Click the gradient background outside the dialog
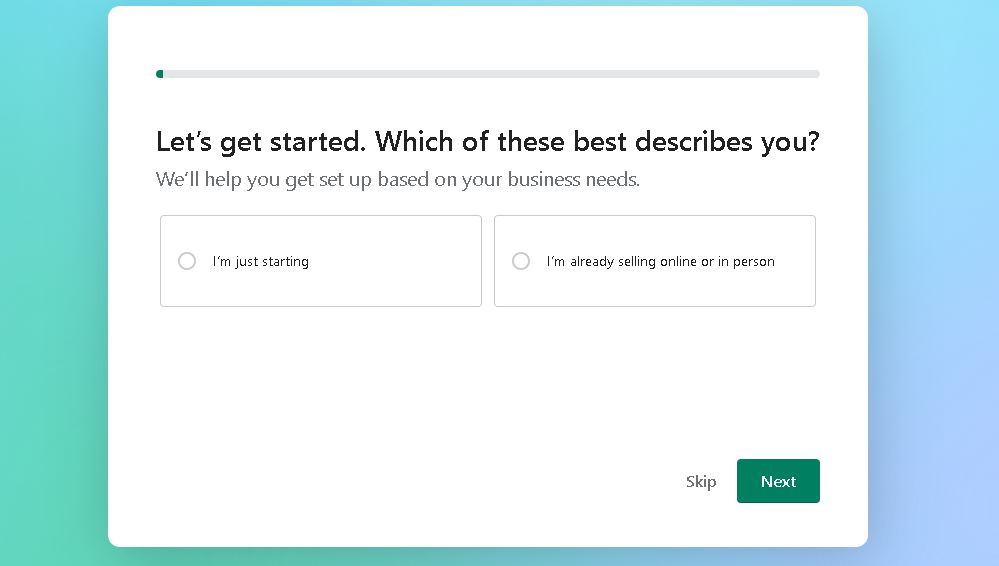 click(x=50, y=300)
